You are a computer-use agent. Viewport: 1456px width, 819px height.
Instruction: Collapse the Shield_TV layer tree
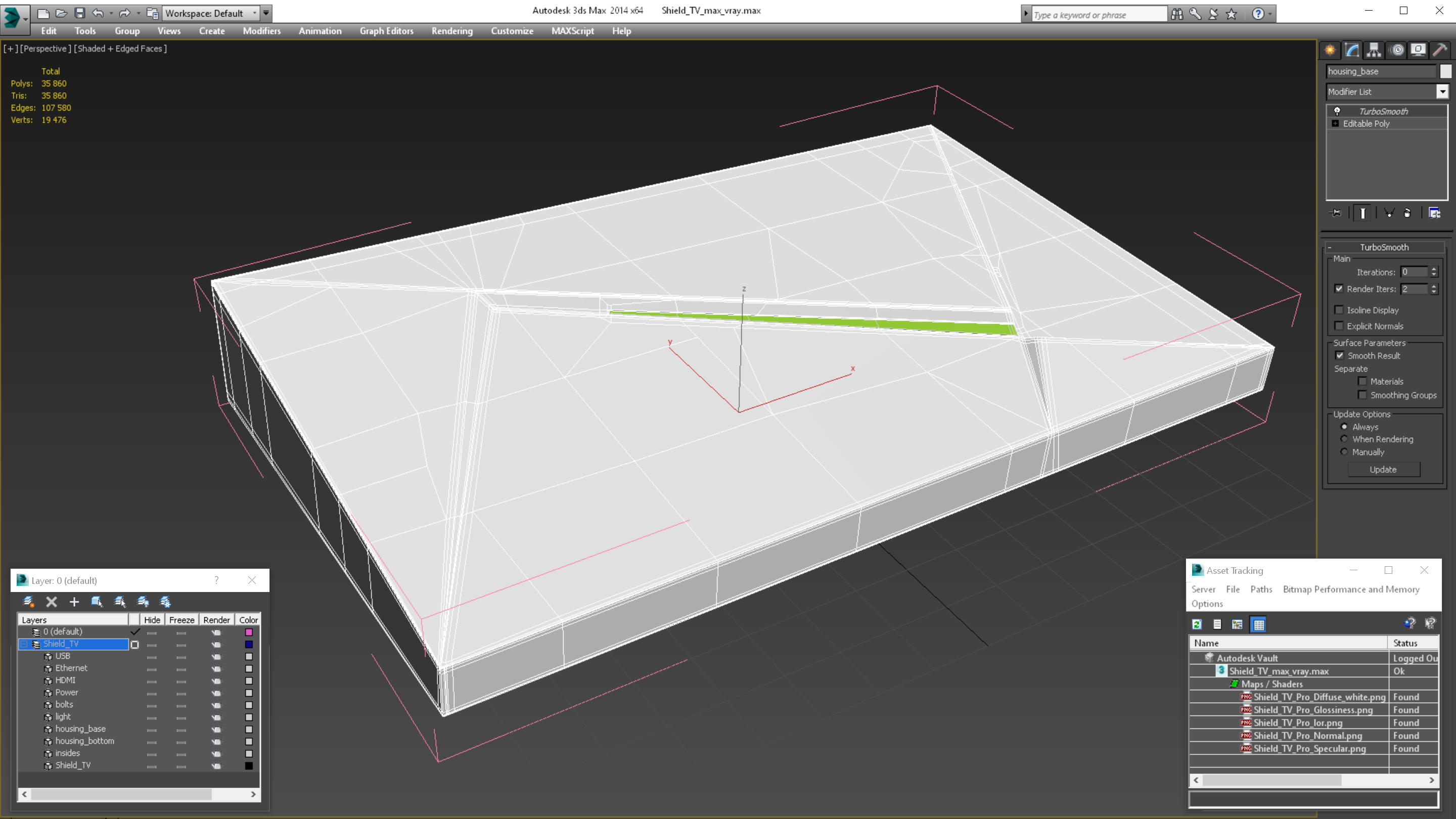point(24,644)
